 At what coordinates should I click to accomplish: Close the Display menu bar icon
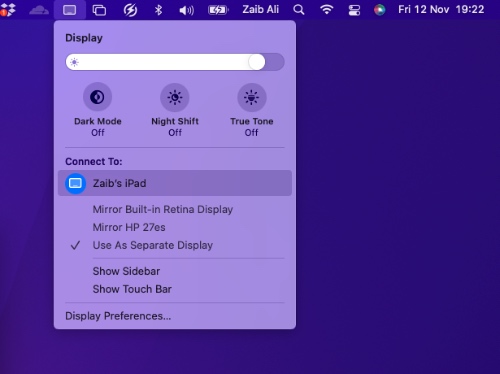[69, 10]
